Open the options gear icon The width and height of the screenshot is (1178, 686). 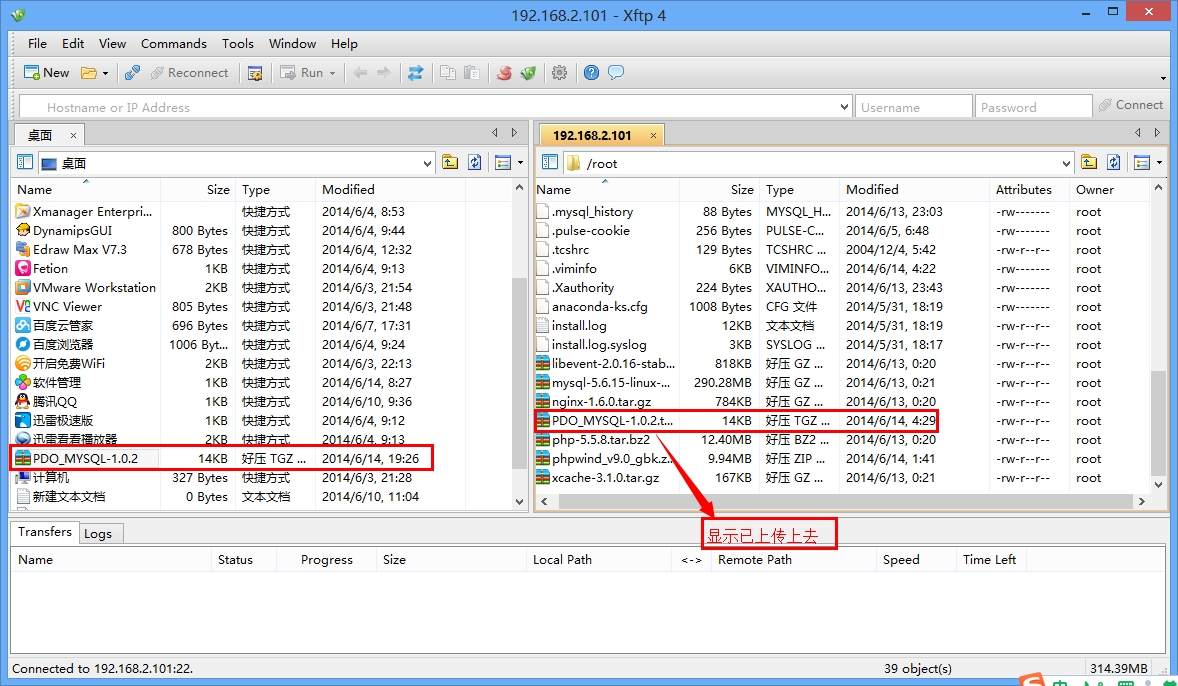point(560,73)
